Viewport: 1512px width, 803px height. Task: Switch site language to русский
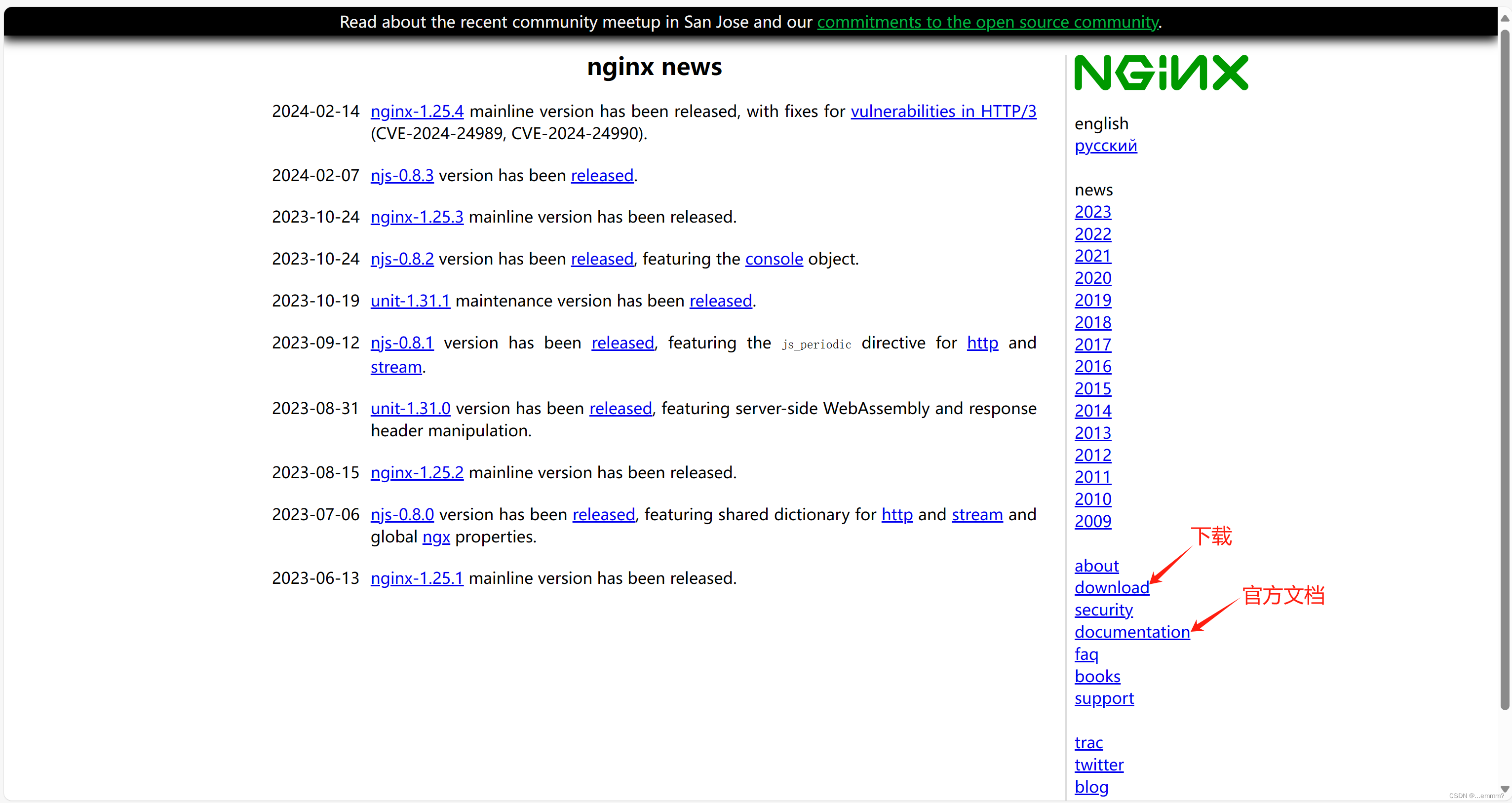(1106, 146)
